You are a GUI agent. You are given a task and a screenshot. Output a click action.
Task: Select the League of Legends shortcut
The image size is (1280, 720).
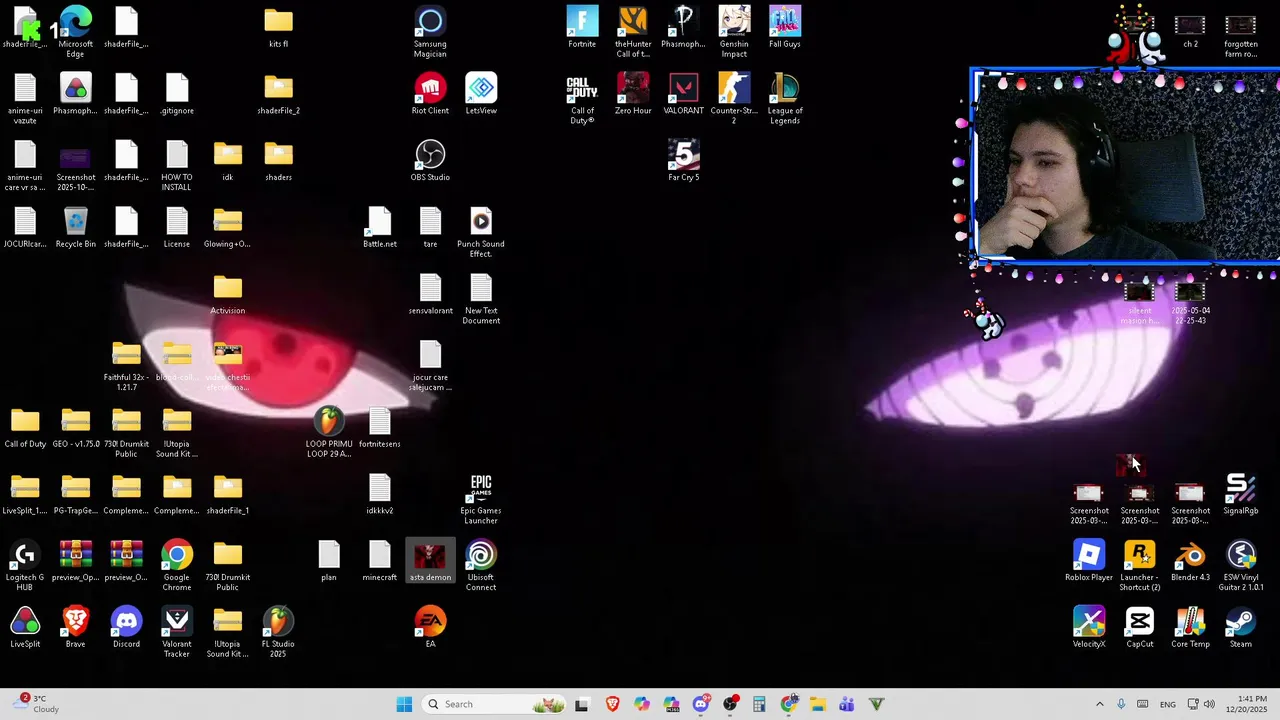(x=785, y=98)
